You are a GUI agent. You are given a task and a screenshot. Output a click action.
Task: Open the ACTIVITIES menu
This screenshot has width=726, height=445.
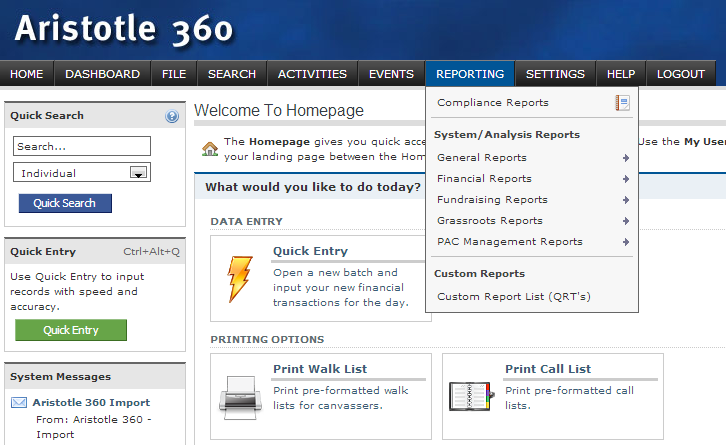coord(313,74)
